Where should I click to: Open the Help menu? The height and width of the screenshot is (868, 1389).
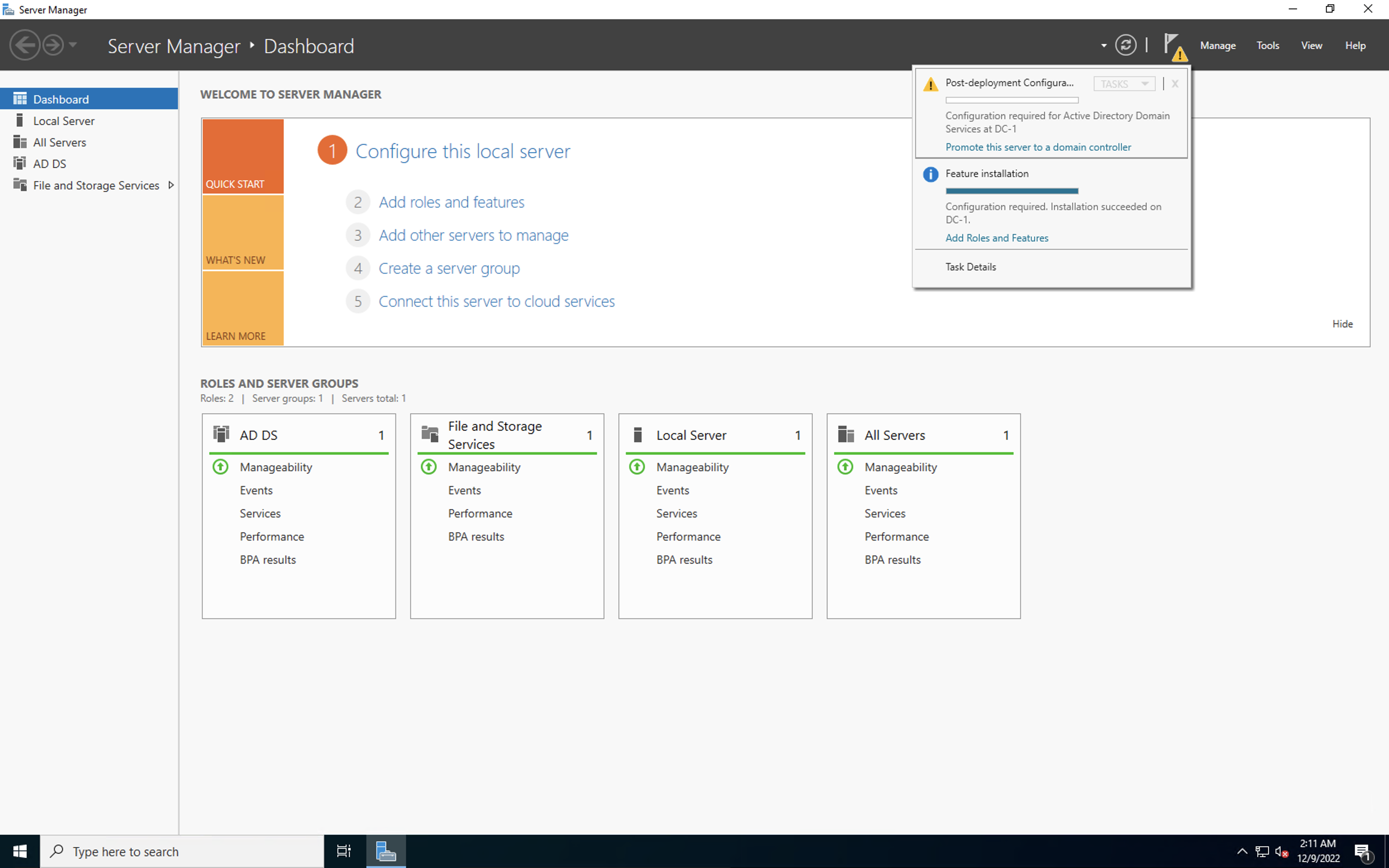pos(1355,45)
